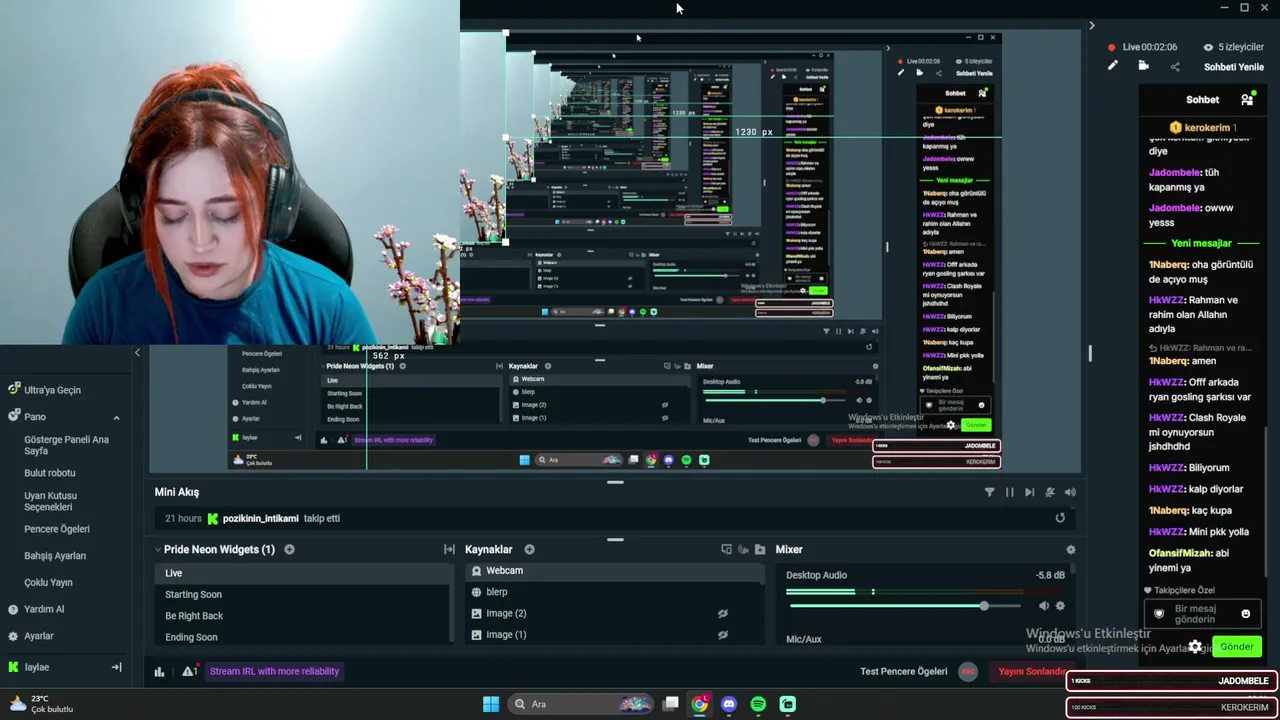
Task: Toggle alert muting in Mini Akış header
Action: pyautogui.click(x=1050, y=492)
